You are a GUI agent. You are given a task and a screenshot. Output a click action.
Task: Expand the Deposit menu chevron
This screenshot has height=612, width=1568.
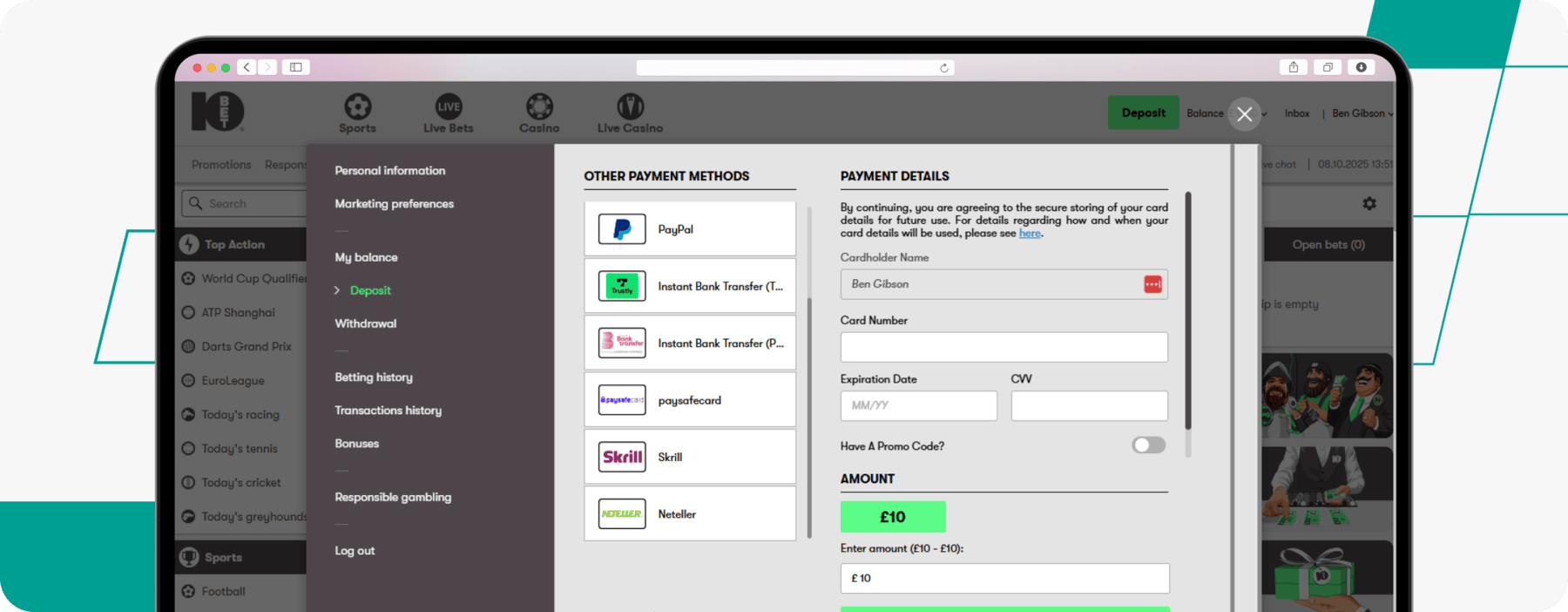click(x=337, y=290)
